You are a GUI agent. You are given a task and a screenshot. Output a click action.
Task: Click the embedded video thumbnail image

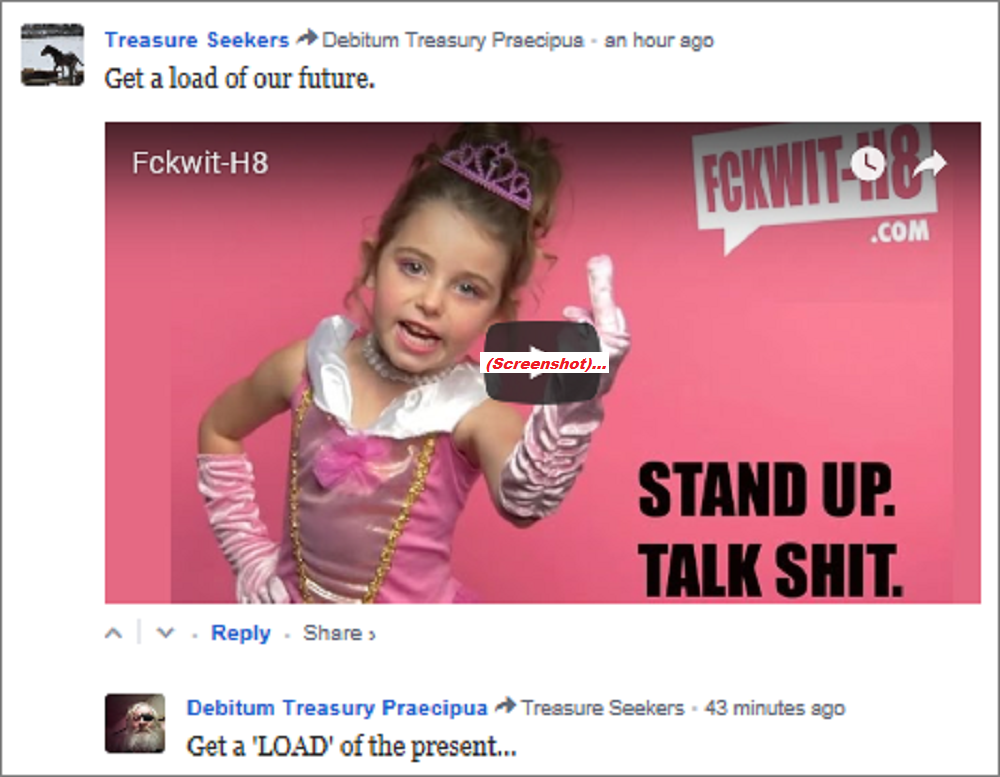543,362
